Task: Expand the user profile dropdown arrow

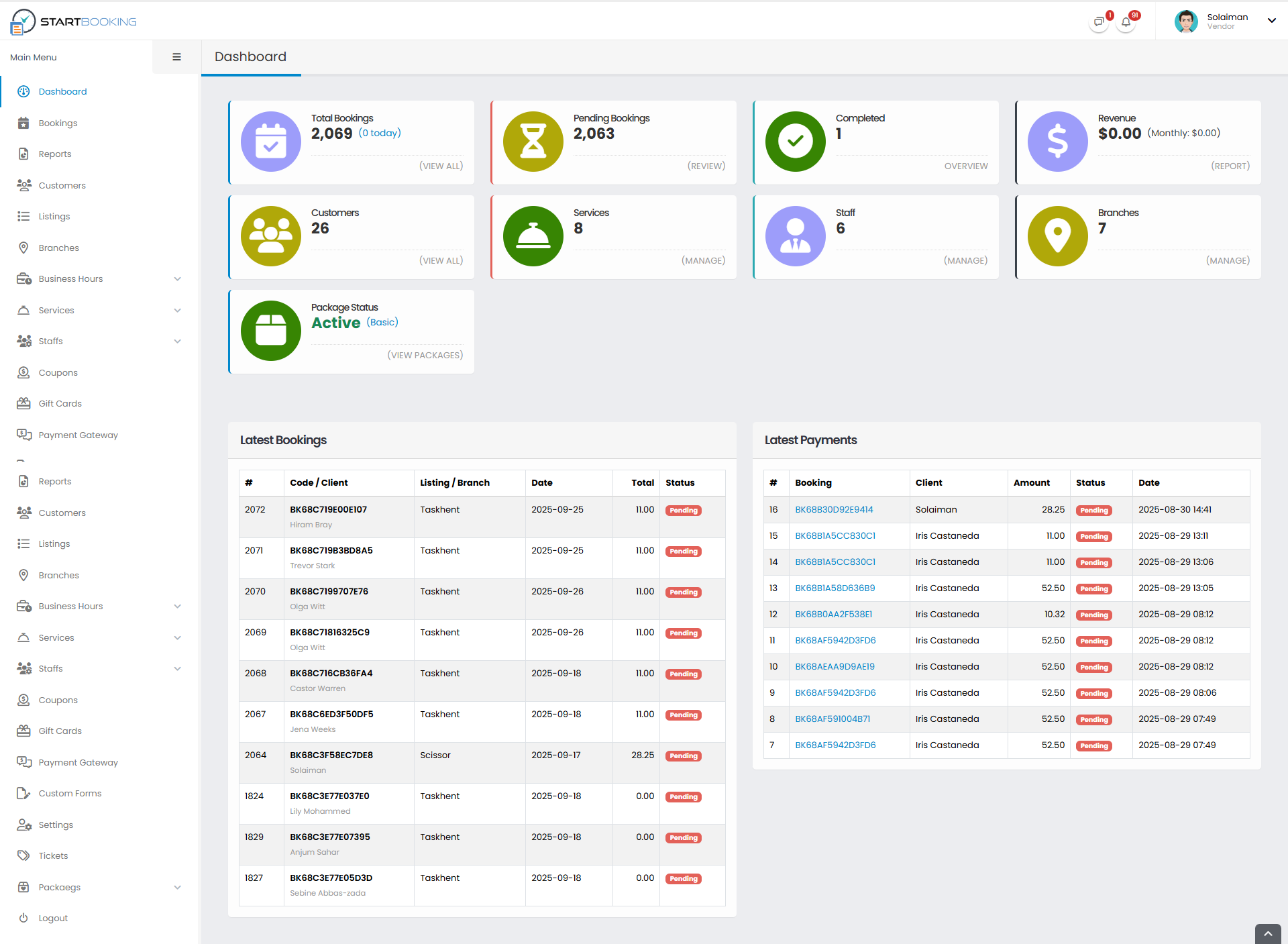Action: [x=1271, y=20]
